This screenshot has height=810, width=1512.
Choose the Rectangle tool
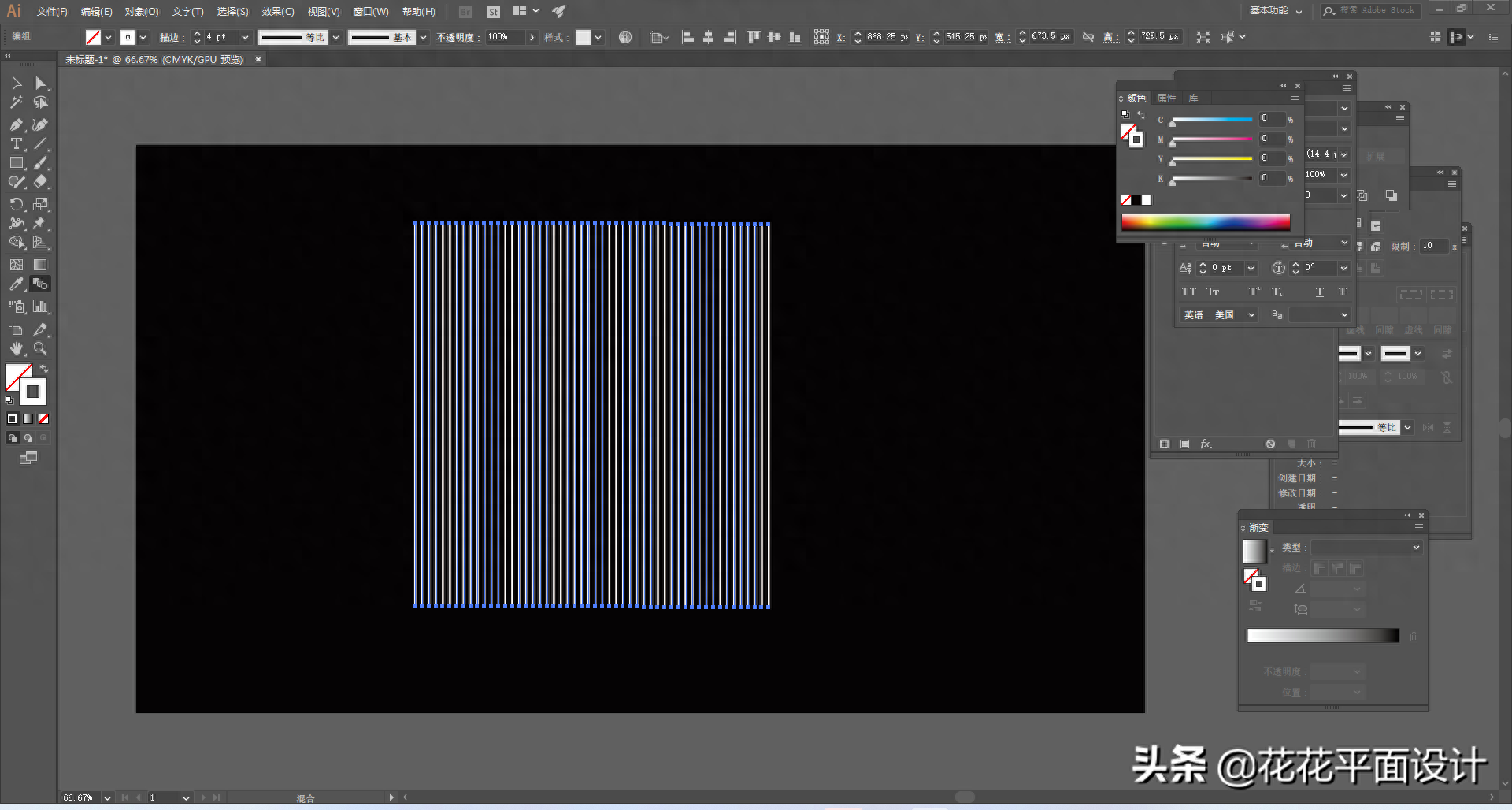pyautogui.click(x=16, y=163)
